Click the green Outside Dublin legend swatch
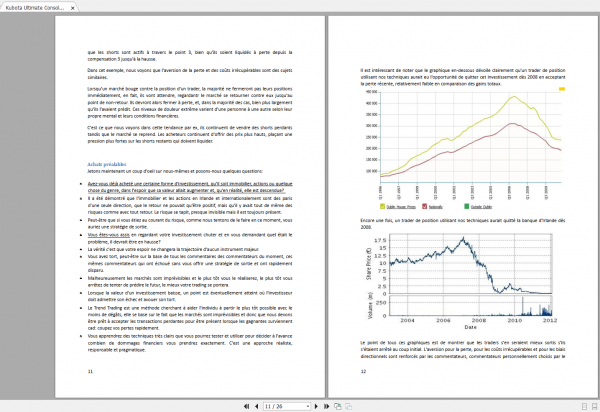This screenshot has width=600, height=412. pyautogui.click(x=466, y=207)
